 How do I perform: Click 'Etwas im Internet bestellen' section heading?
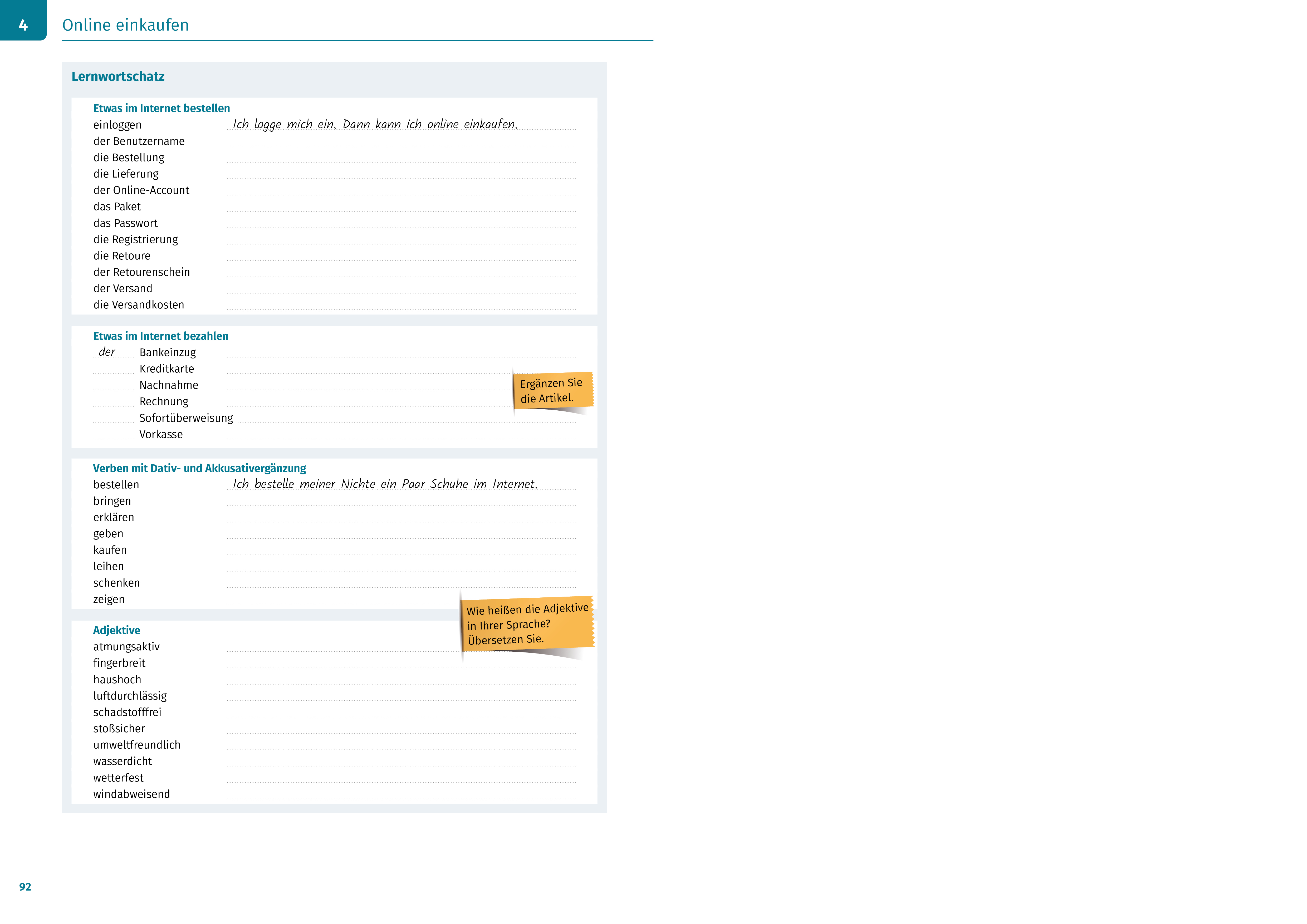click(x=162, y=108)
